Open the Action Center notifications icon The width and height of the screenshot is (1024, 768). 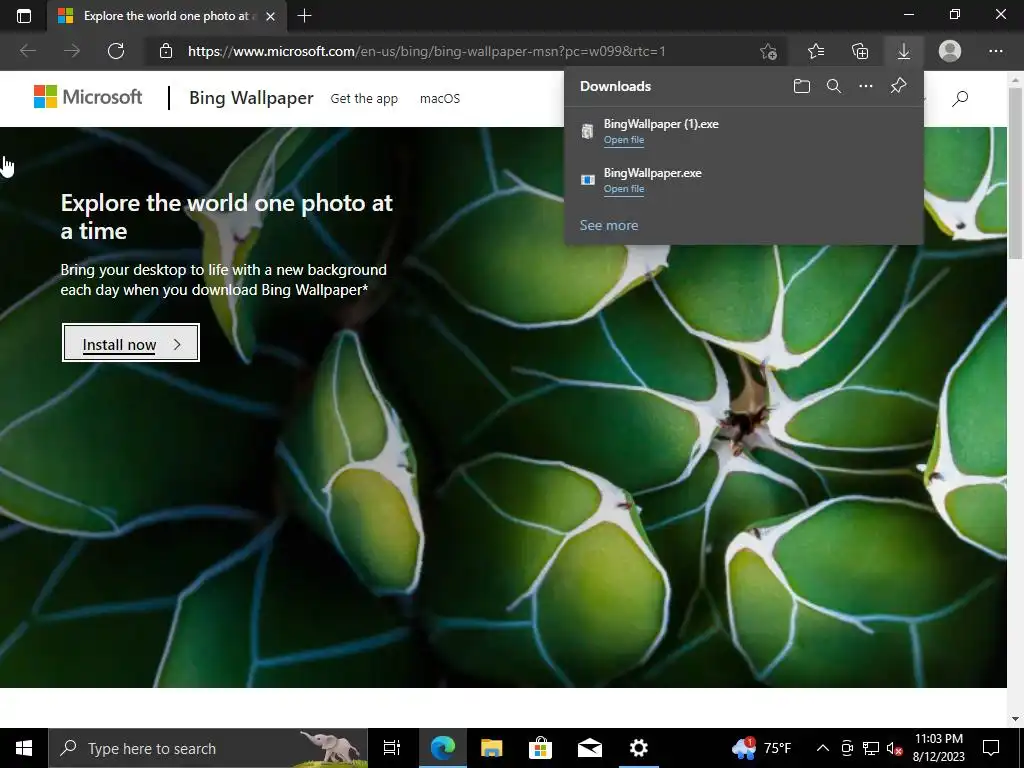[991, 748]
